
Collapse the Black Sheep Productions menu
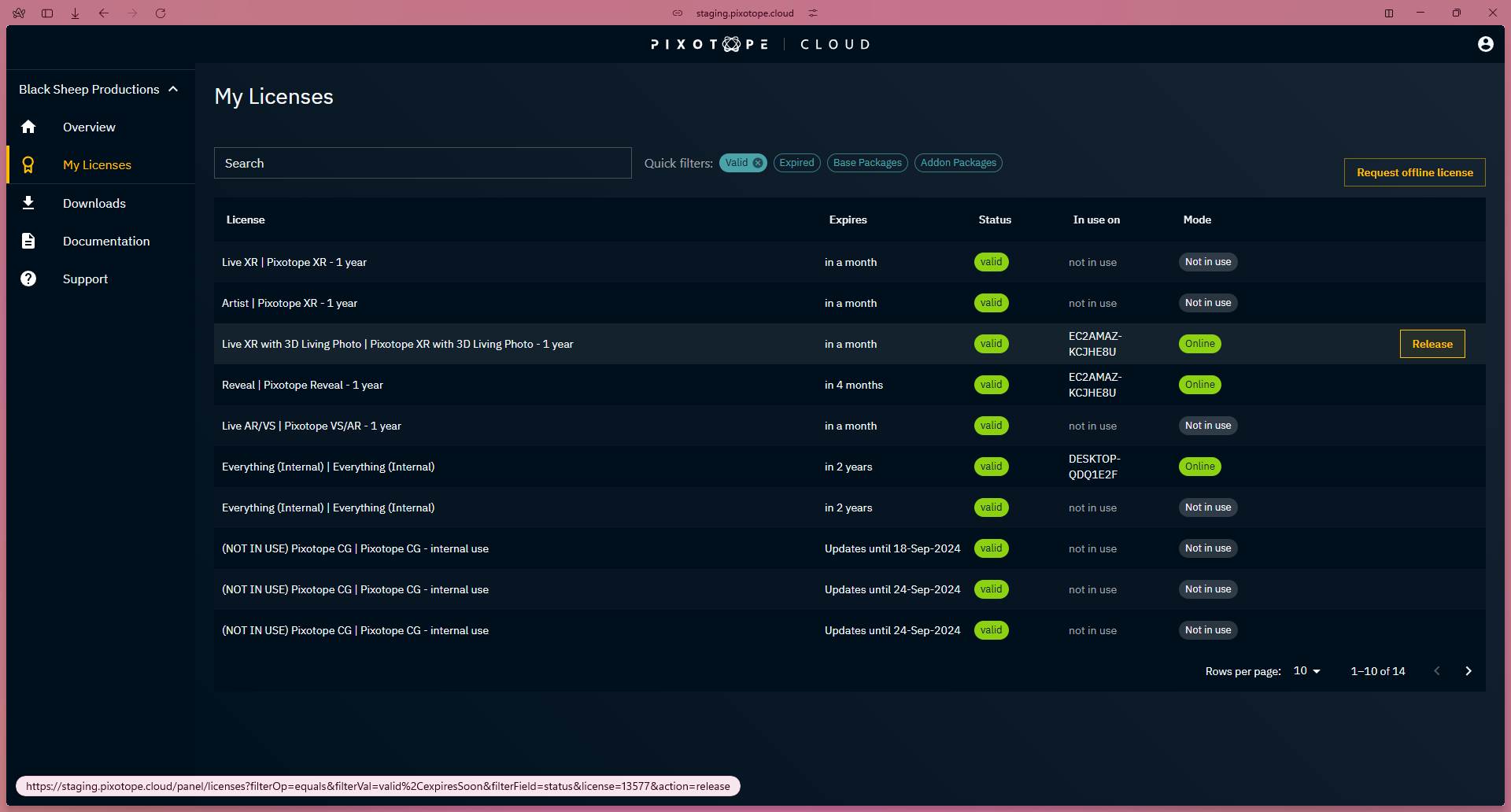pyautogui.click(x=172, y=89)
